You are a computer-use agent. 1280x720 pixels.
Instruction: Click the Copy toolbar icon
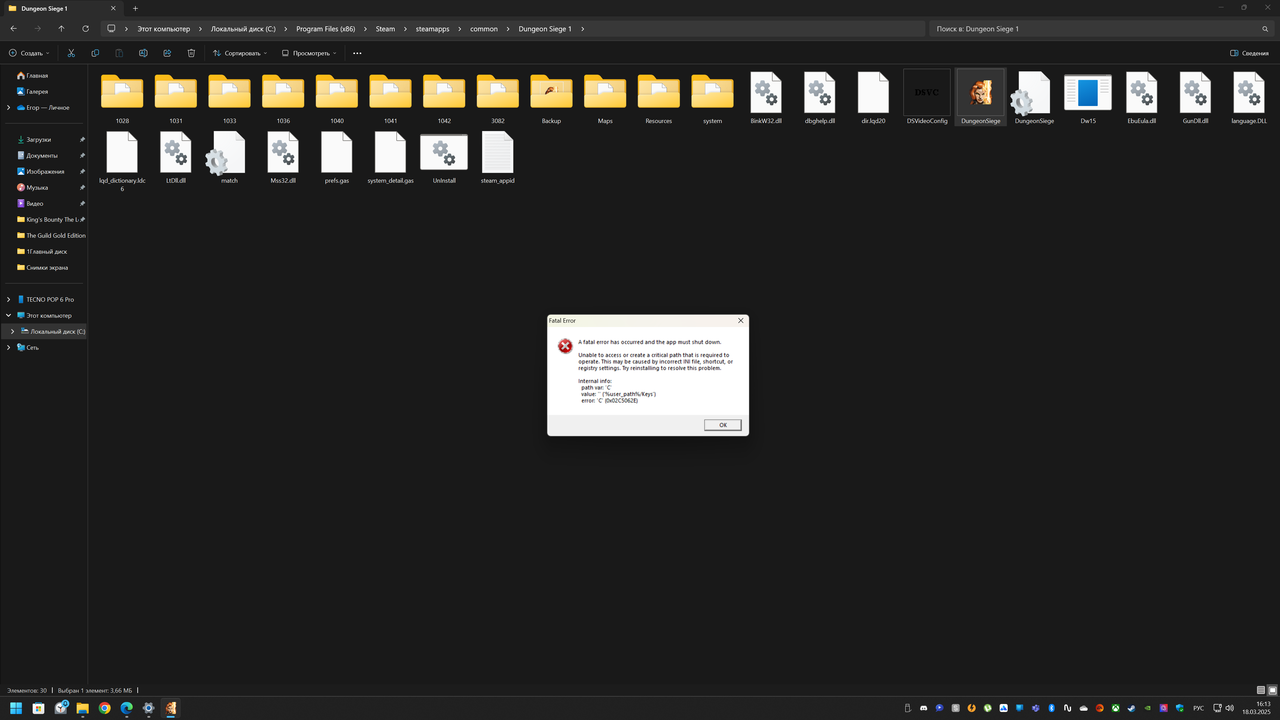point(95,53)
